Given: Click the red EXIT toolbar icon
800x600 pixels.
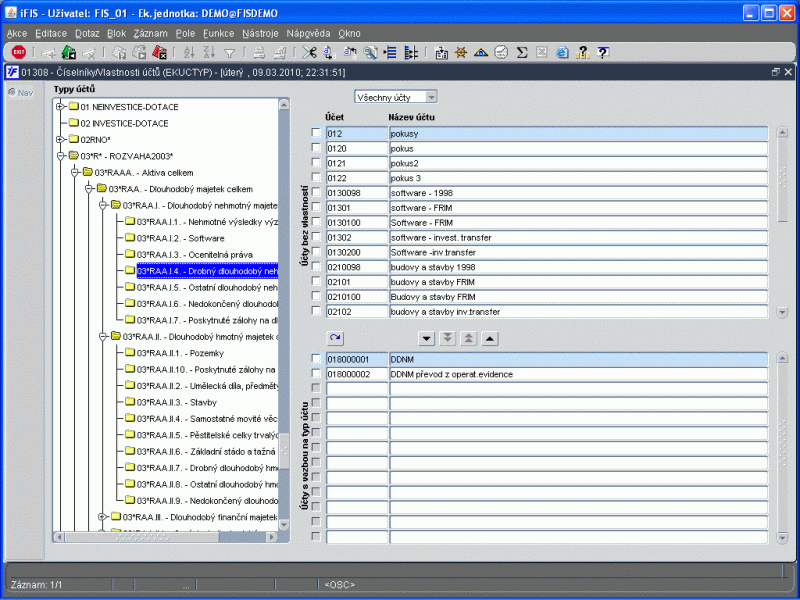Looking at the screenshot, I should click(x=19, y=52).
